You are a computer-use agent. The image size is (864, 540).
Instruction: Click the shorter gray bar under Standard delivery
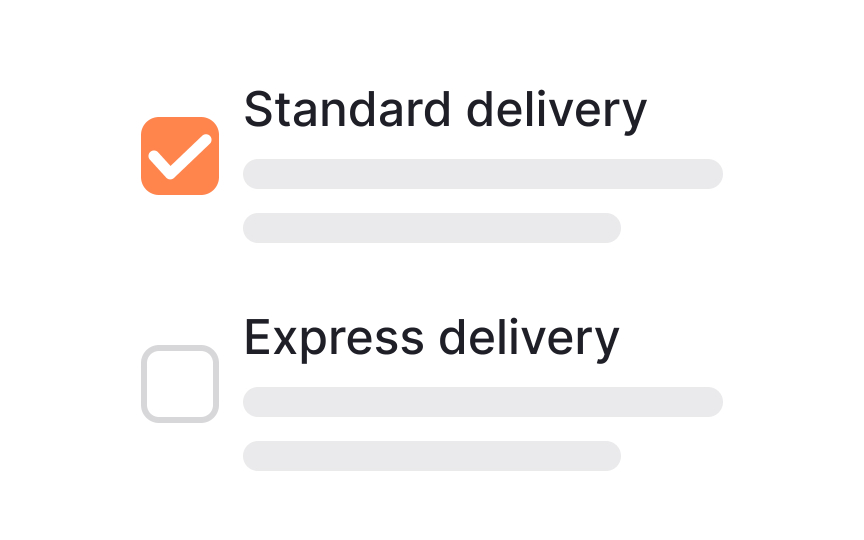(432, 228)
